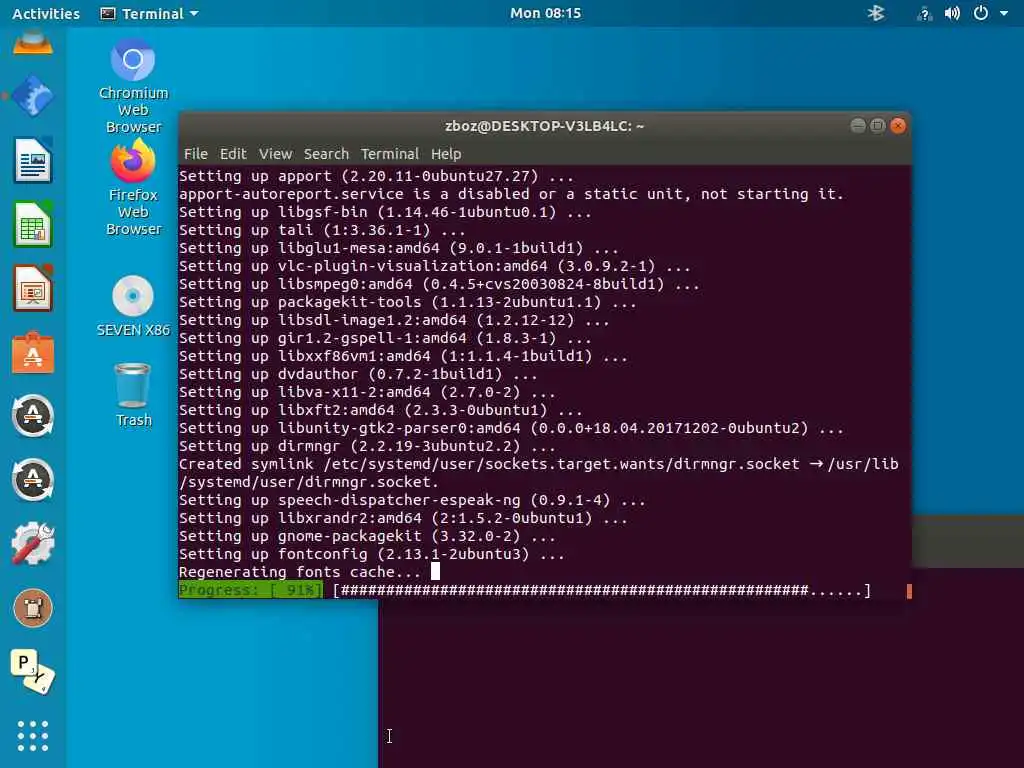This screenshot has width=1024, height=768.
Task: Open the brown round app icon in dock
Action: click(x=33, y=607)
